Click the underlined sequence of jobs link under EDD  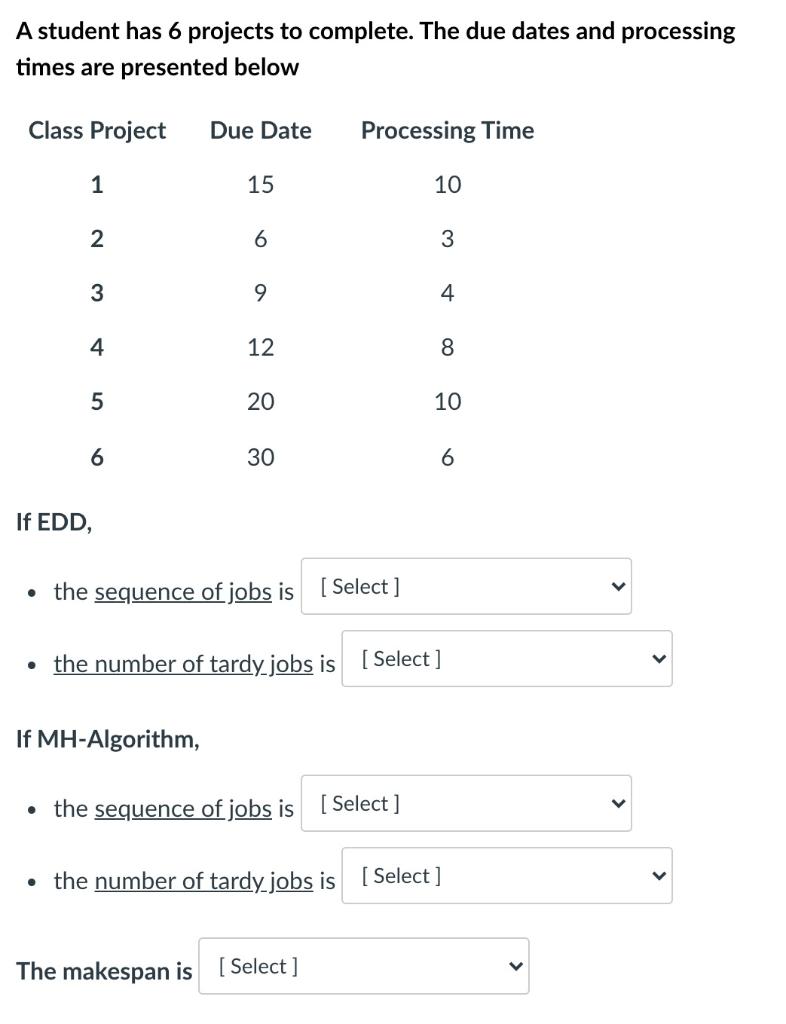(181, 591)
